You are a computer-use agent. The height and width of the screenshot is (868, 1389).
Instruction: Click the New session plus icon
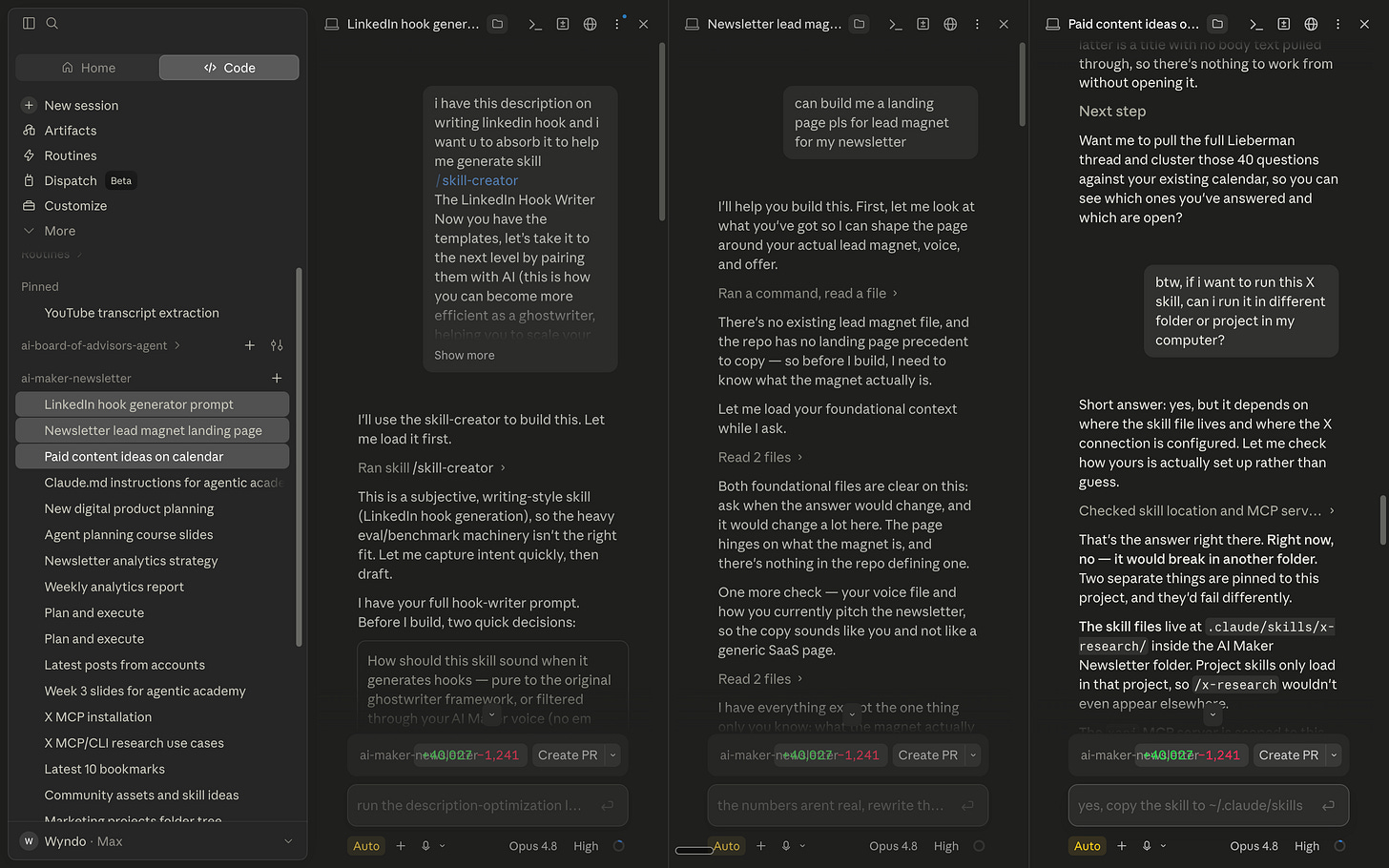point(29,105)
